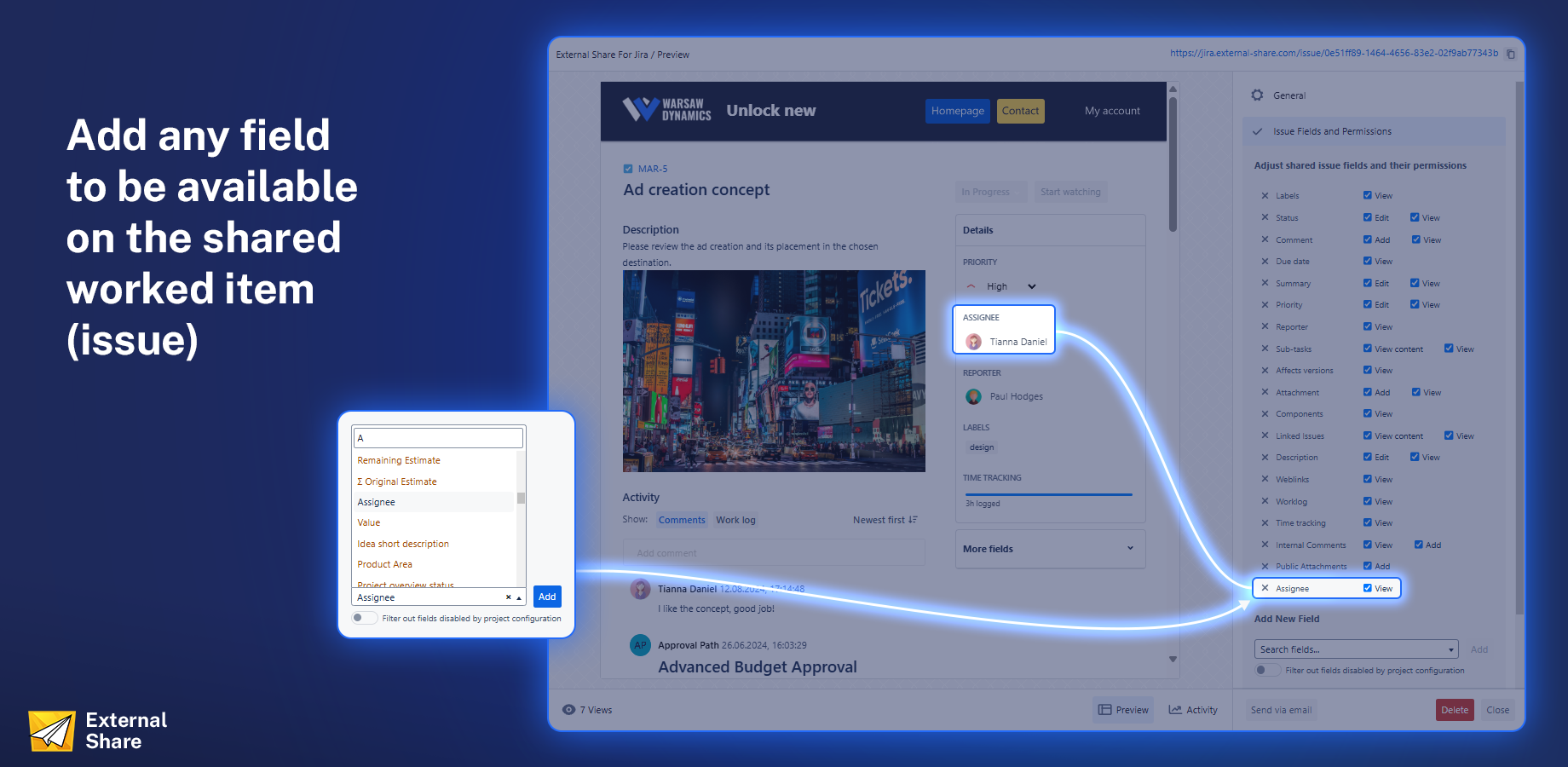
Task: Remove the Sub-tasks field via X
Action: tap(1265, 349)
